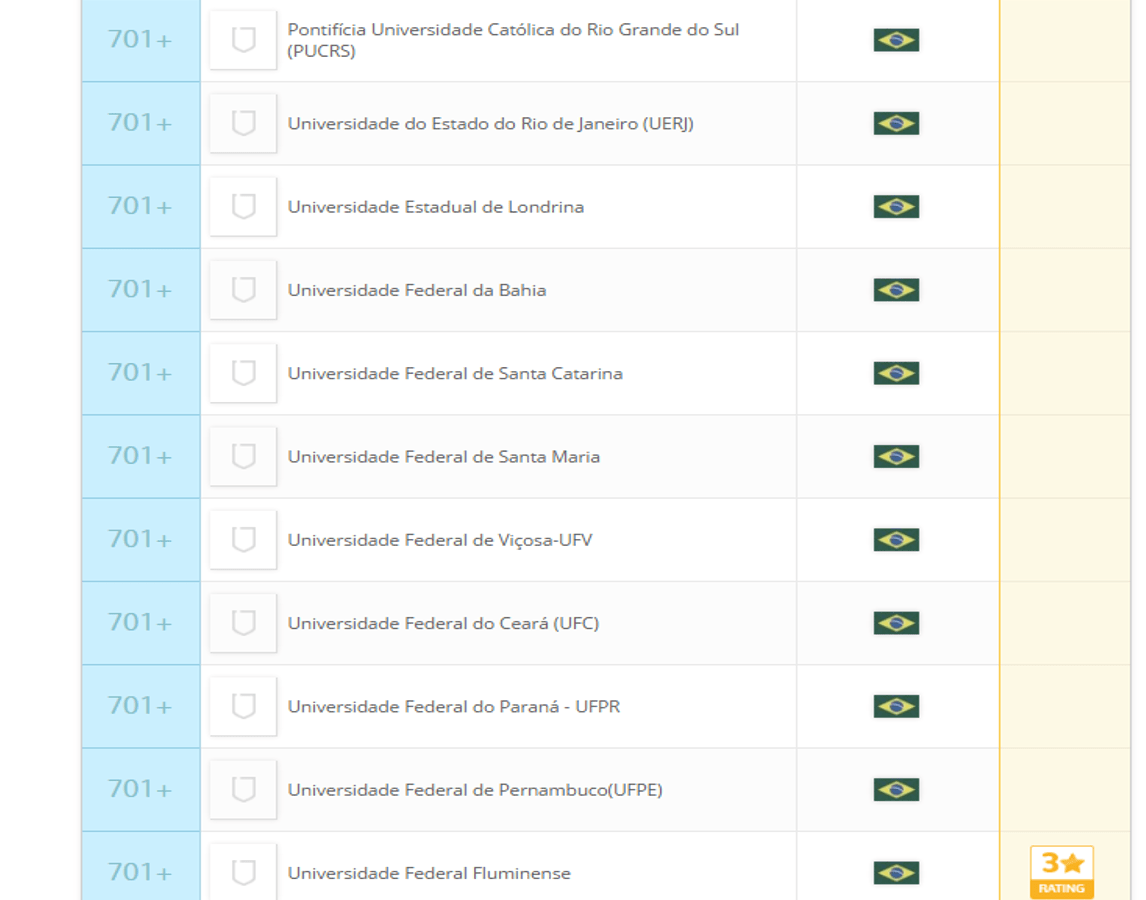This screenshot has width=1146, height=900.
Task: Click shield logo for Federal de Santa Maria
Action: point(243,456)
